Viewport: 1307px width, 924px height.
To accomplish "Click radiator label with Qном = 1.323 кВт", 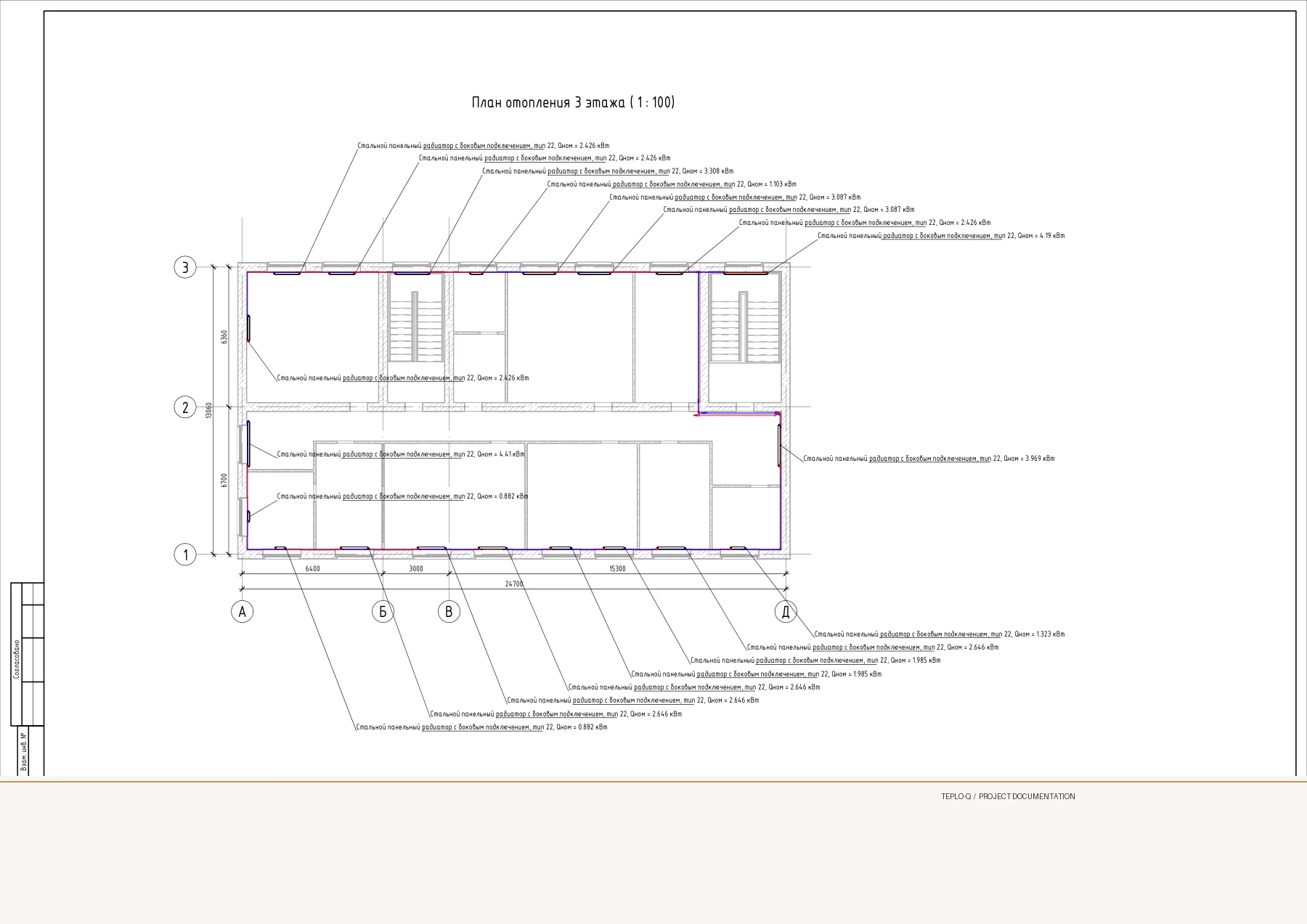I will [940, 634].
